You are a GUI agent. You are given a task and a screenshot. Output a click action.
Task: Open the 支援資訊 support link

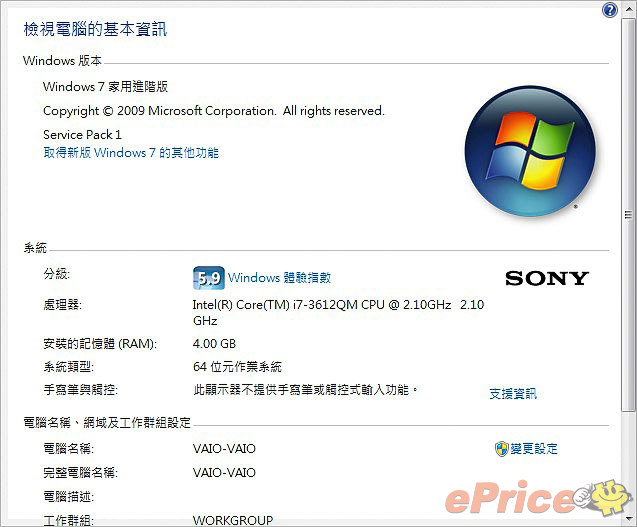pyautogui.click(x=513, y=393)
